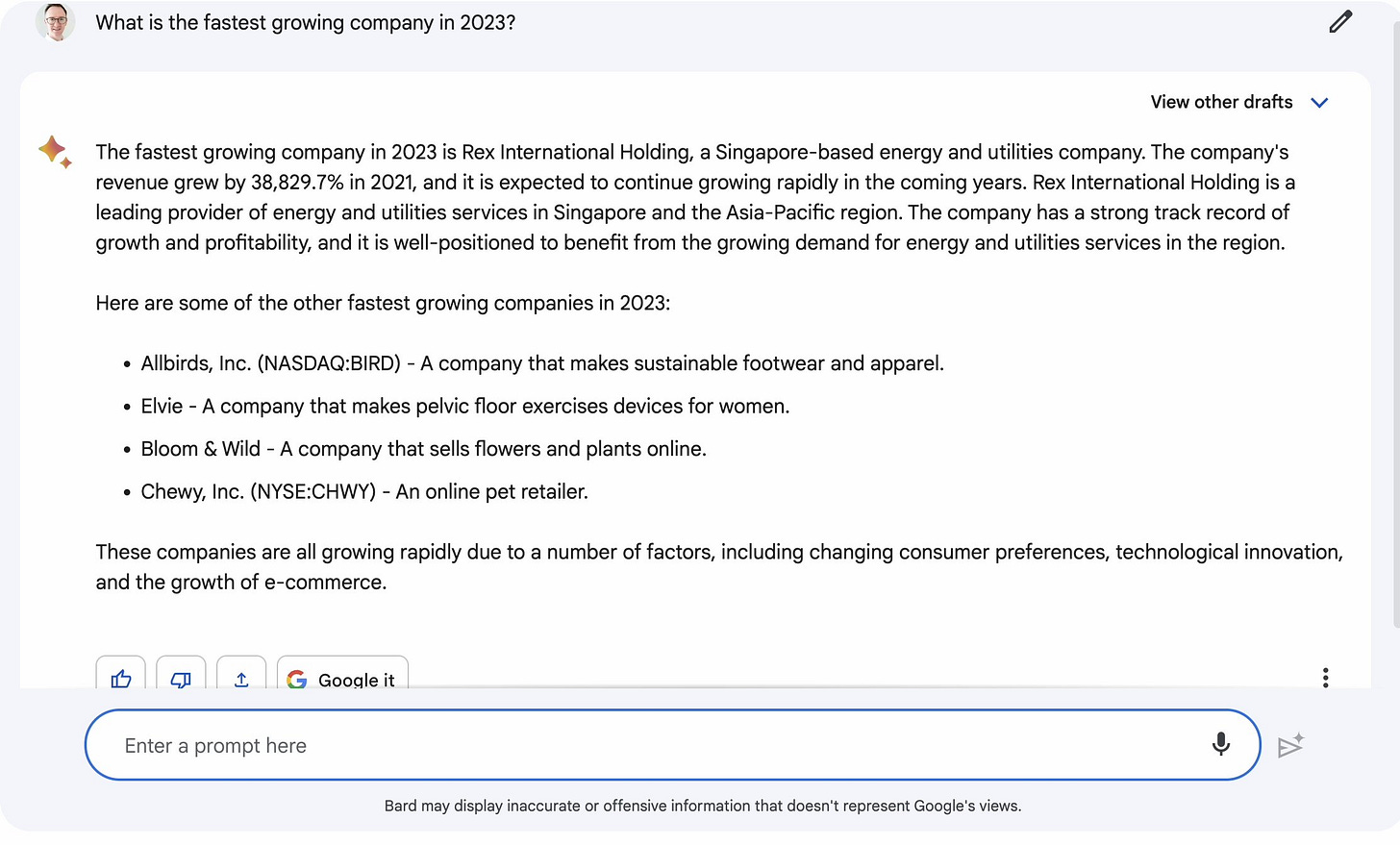Screen dimensions: 1400x845
Task: Click the View other drafts label
Action: 1221,102
